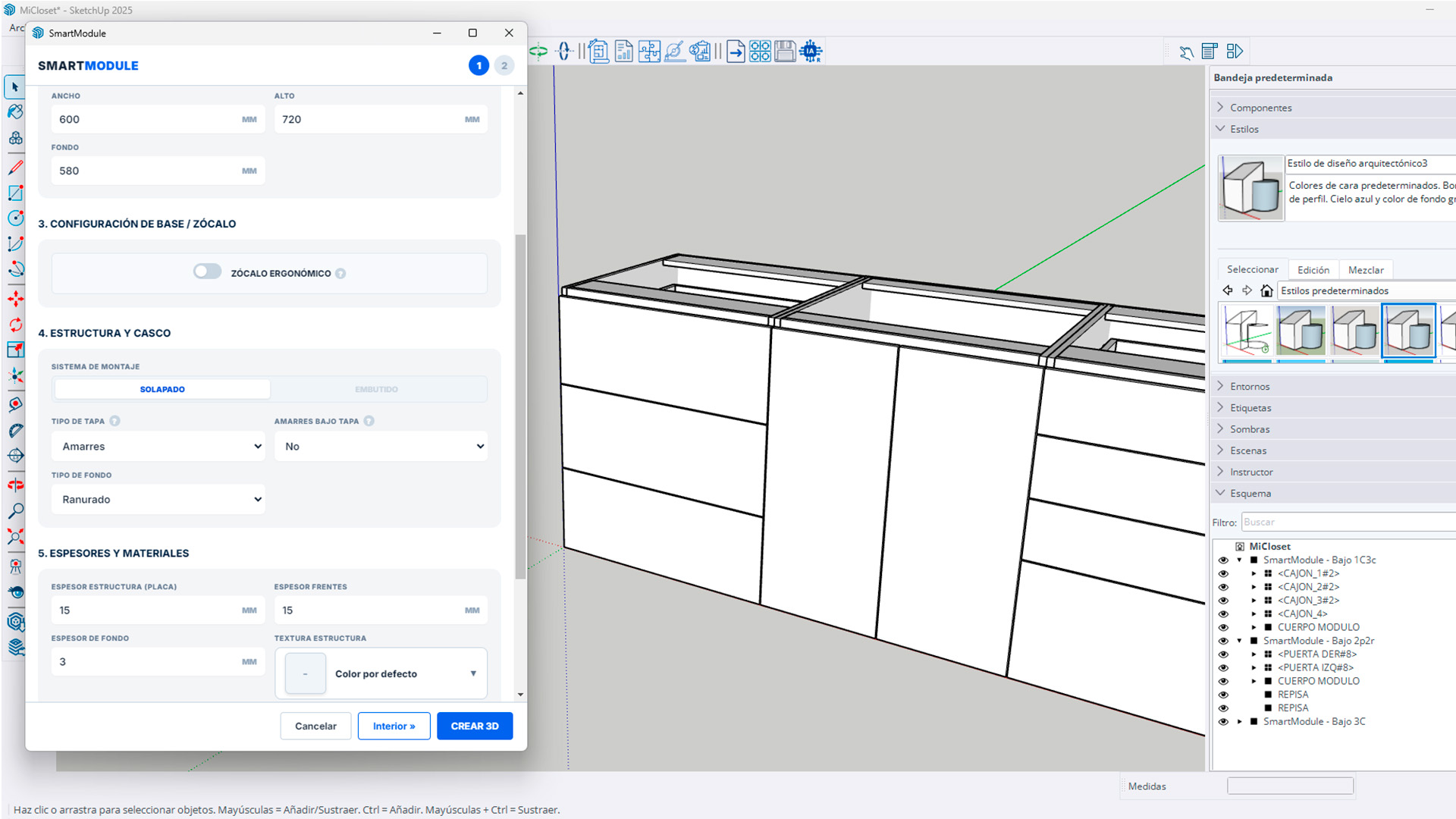Click the CREAR 3D button
Viewport: 1456px width, 819px height.
(475, 726)
